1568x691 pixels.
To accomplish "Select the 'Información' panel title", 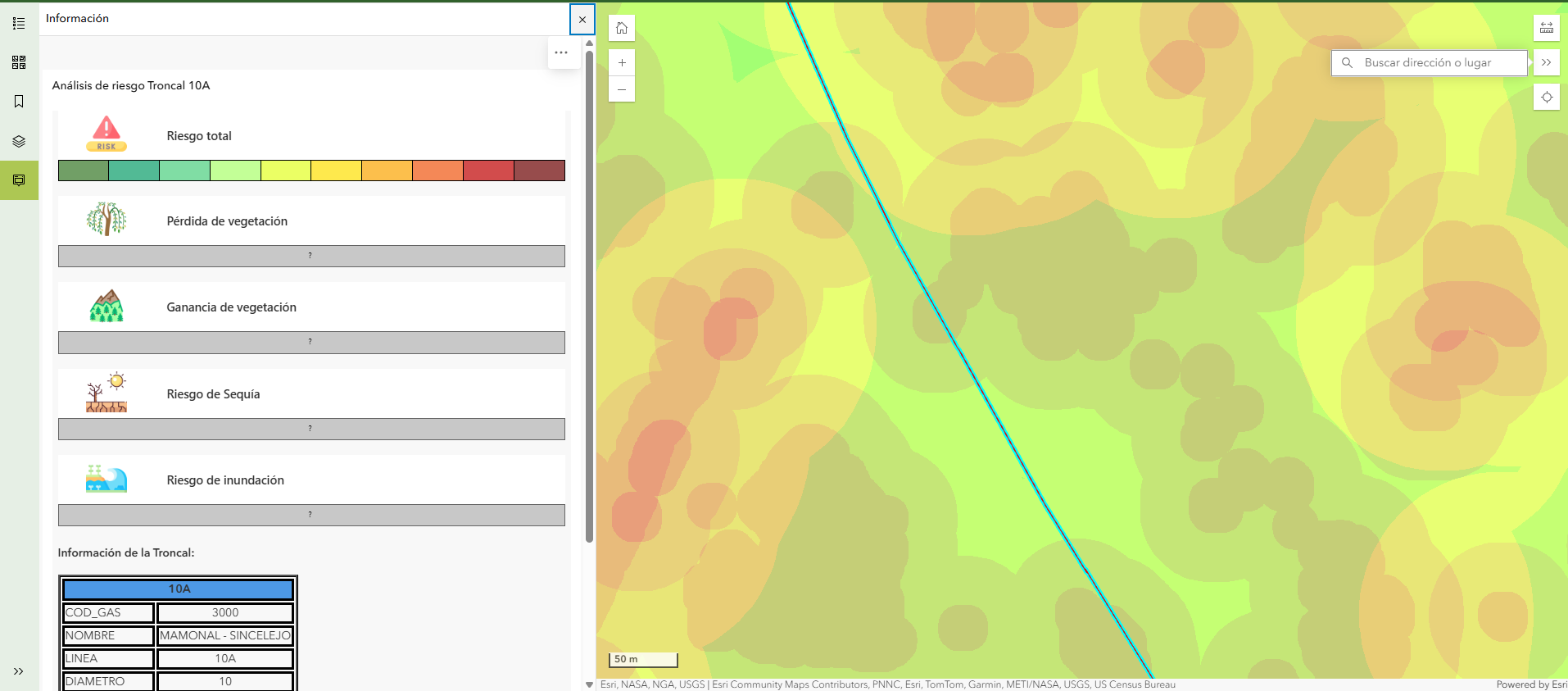I will (x=77, y=18).
